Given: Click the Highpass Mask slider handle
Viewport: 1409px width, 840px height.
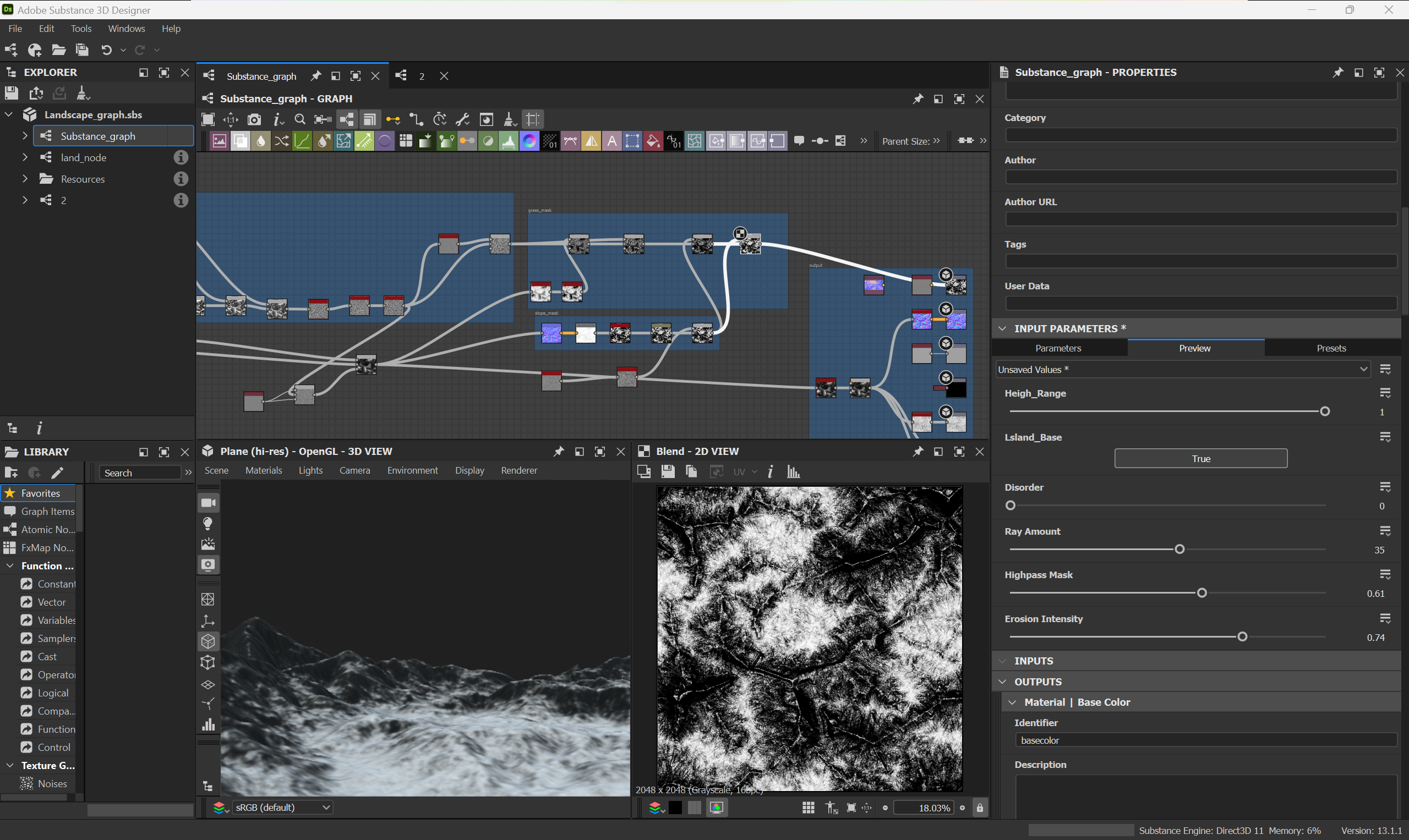Looking at the screenshot, I should [x=1202, y=592].
